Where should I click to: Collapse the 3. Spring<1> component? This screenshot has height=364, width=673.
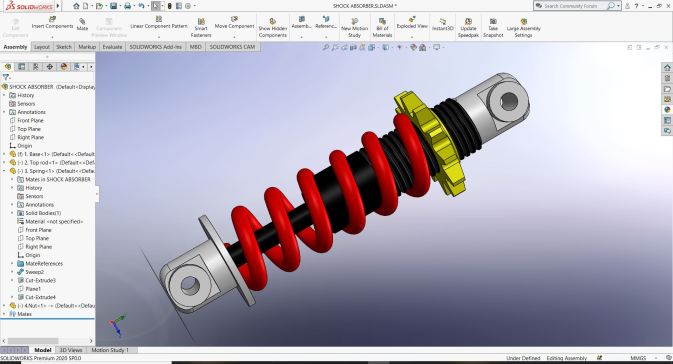[x=4, y=171]
